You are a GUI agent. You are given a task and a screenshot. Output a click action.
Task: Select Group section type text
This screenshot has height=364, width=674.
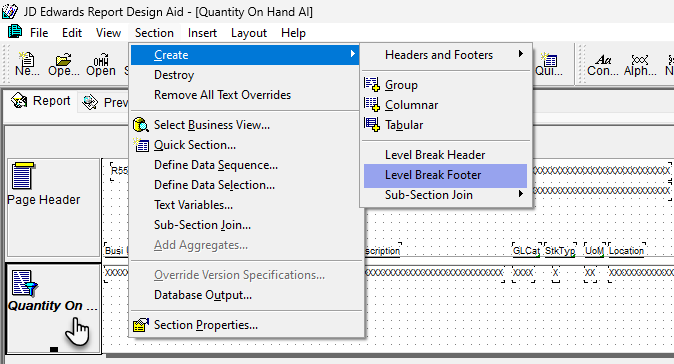(401, 85)
